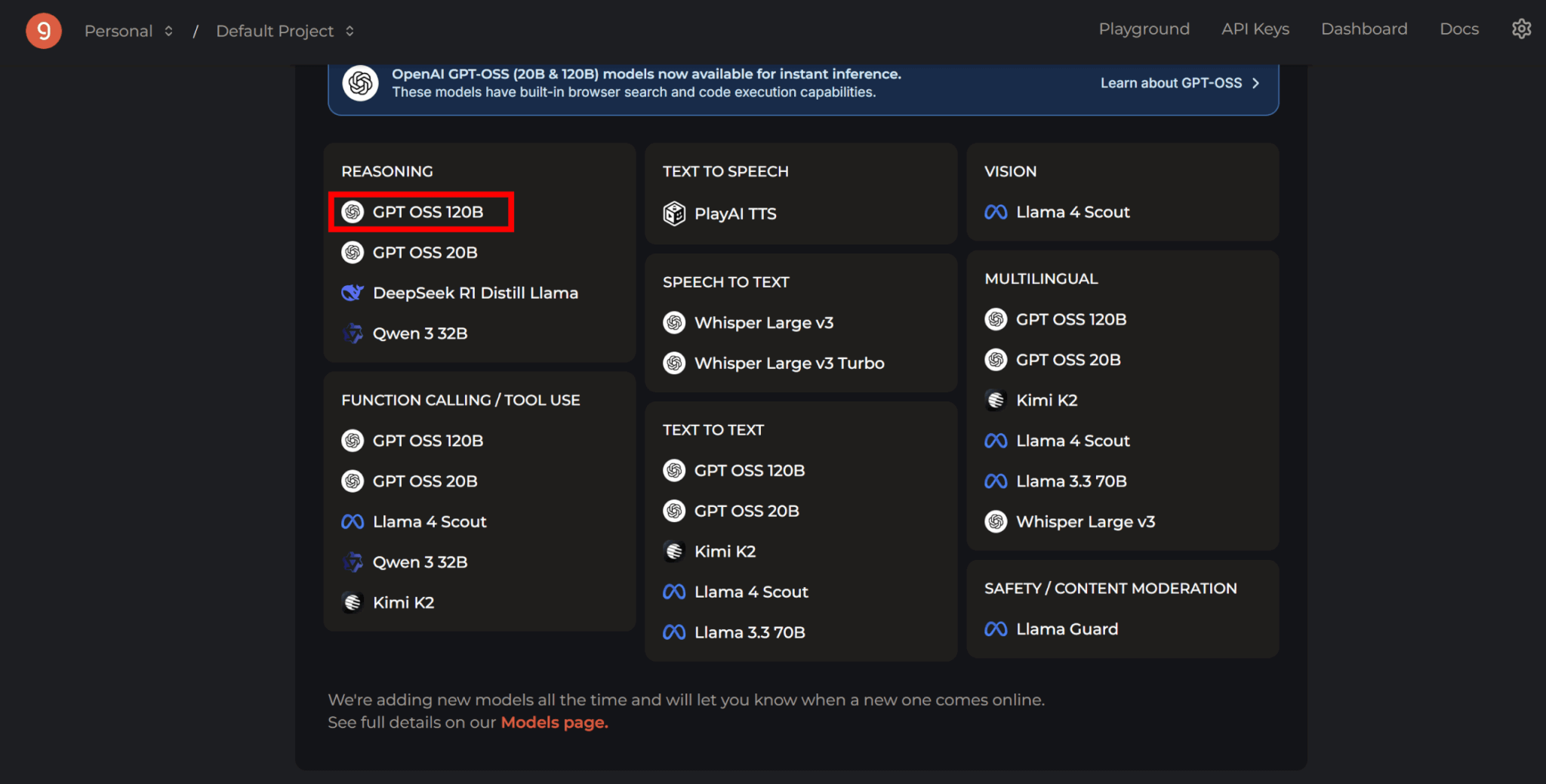Image resolution: width=1546 pixels, height=784 pixels.
Task: Click the OpenAI icon beside Whisper Large v3 Turbo
Action: (674, 363)
